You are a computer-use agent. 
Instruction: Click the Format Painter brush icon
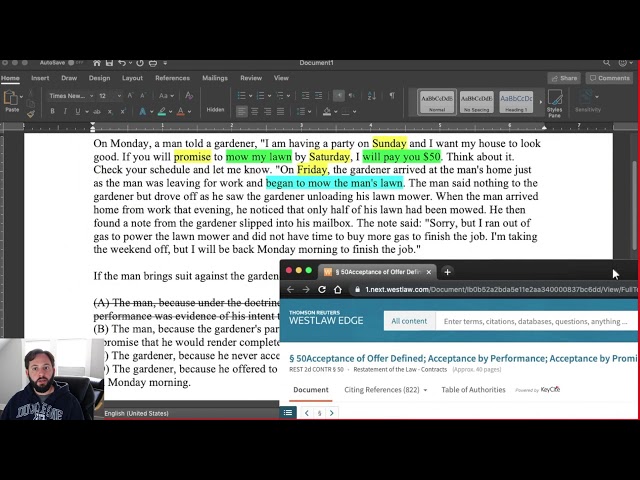pyautogui.click(x=31, y=114)
